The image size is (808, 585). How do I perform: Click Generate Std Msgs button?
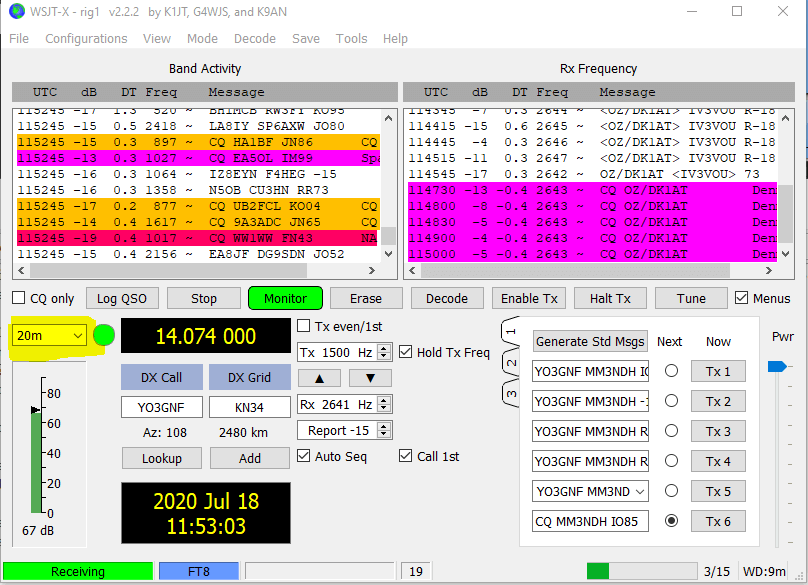point(590,342)
